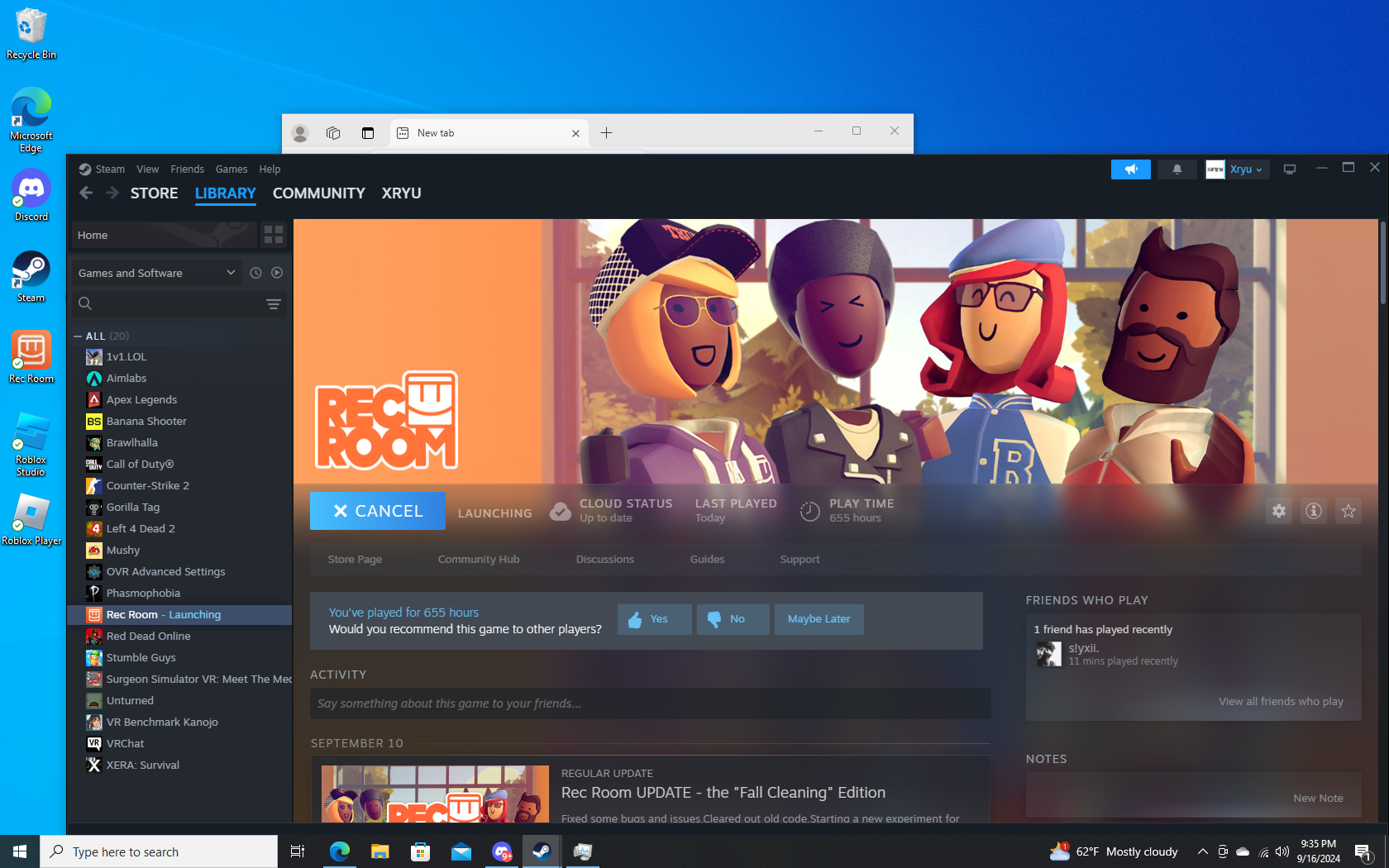Open Roblox Studio desktop shortcut
Screen dimensions: 1389x868
click(x=31, y=445)
